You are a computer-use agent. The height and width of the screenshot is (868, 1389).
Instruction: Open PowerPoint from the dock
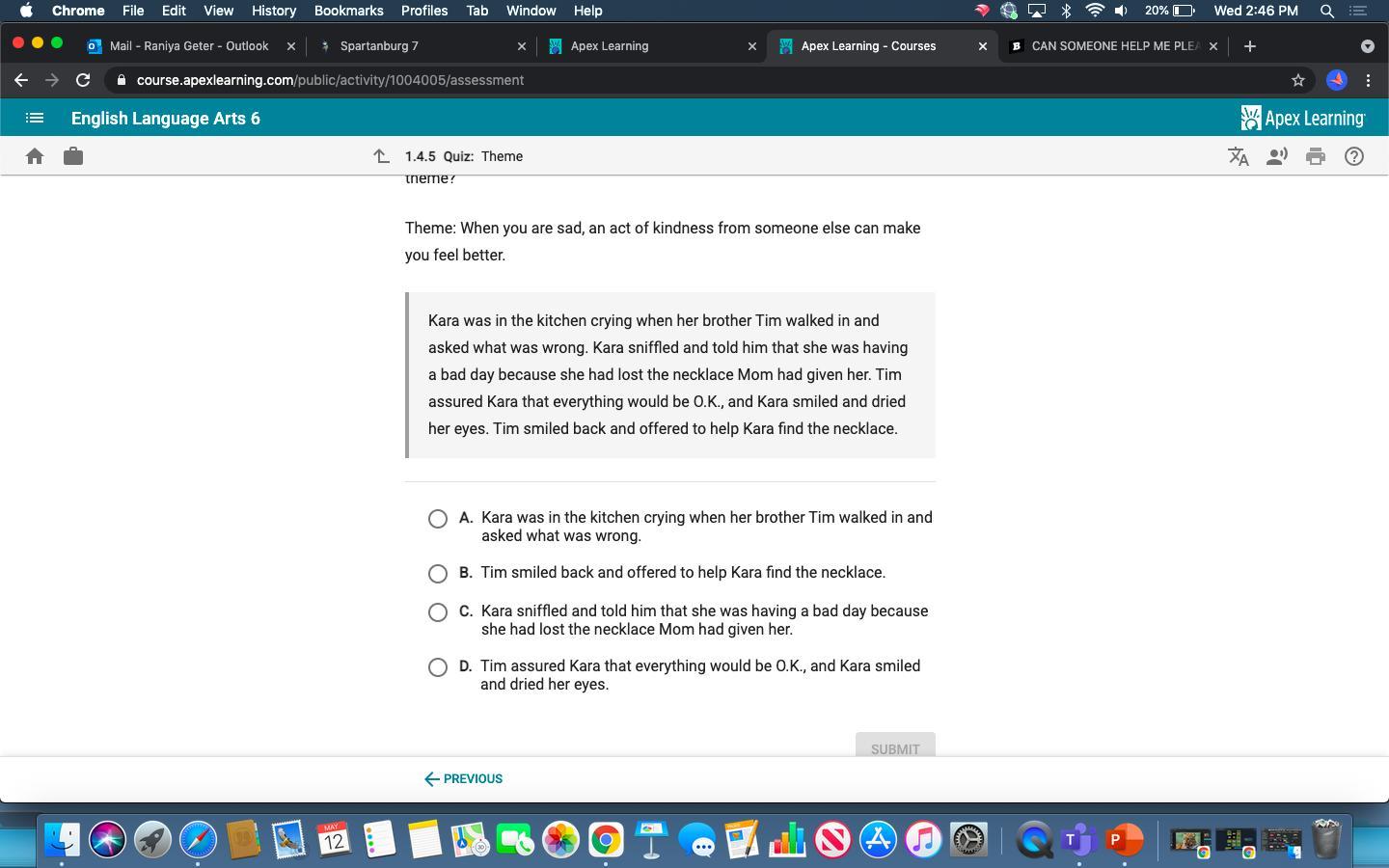(1124, 840)
